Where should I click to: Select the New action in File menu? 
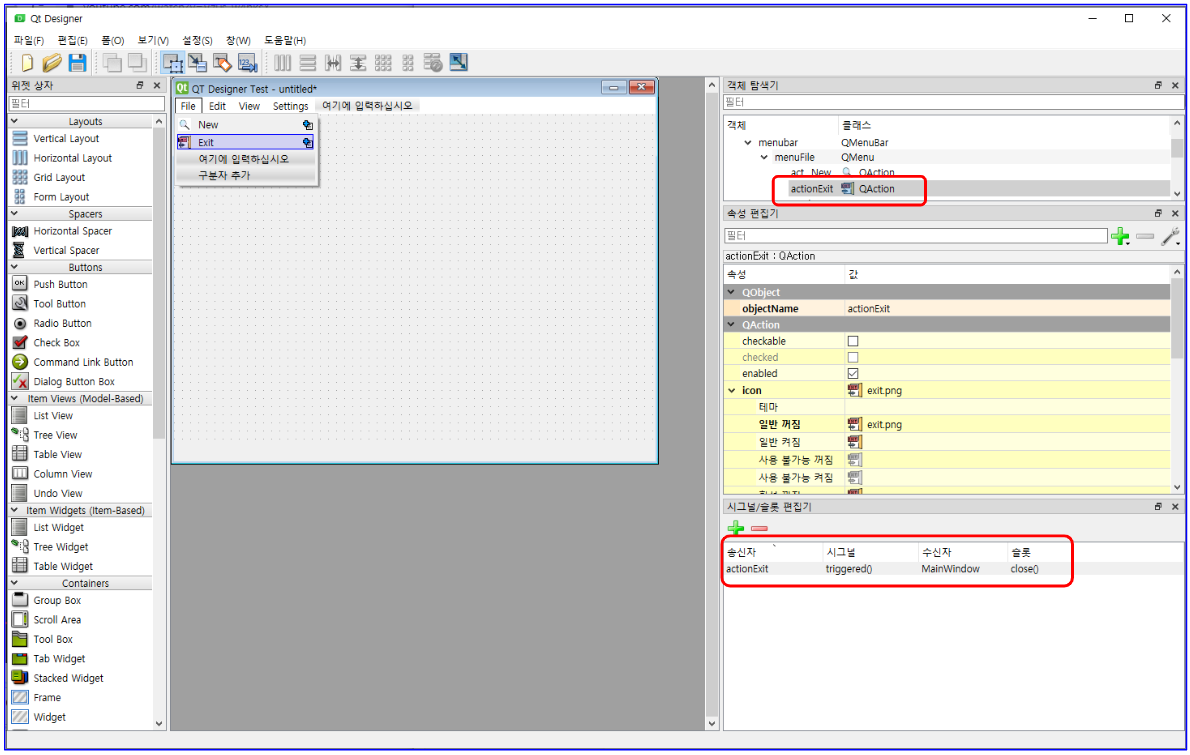point(247,125)
